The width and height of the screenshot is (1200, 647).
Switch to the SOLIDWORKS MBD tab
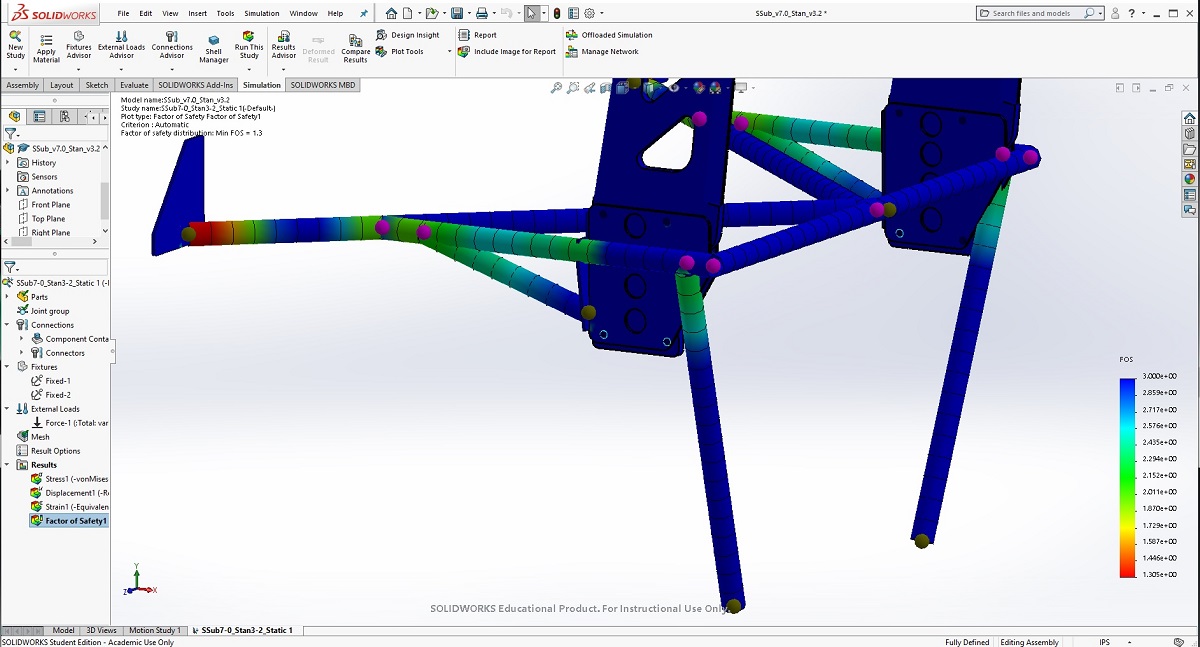tap(323, 85)
